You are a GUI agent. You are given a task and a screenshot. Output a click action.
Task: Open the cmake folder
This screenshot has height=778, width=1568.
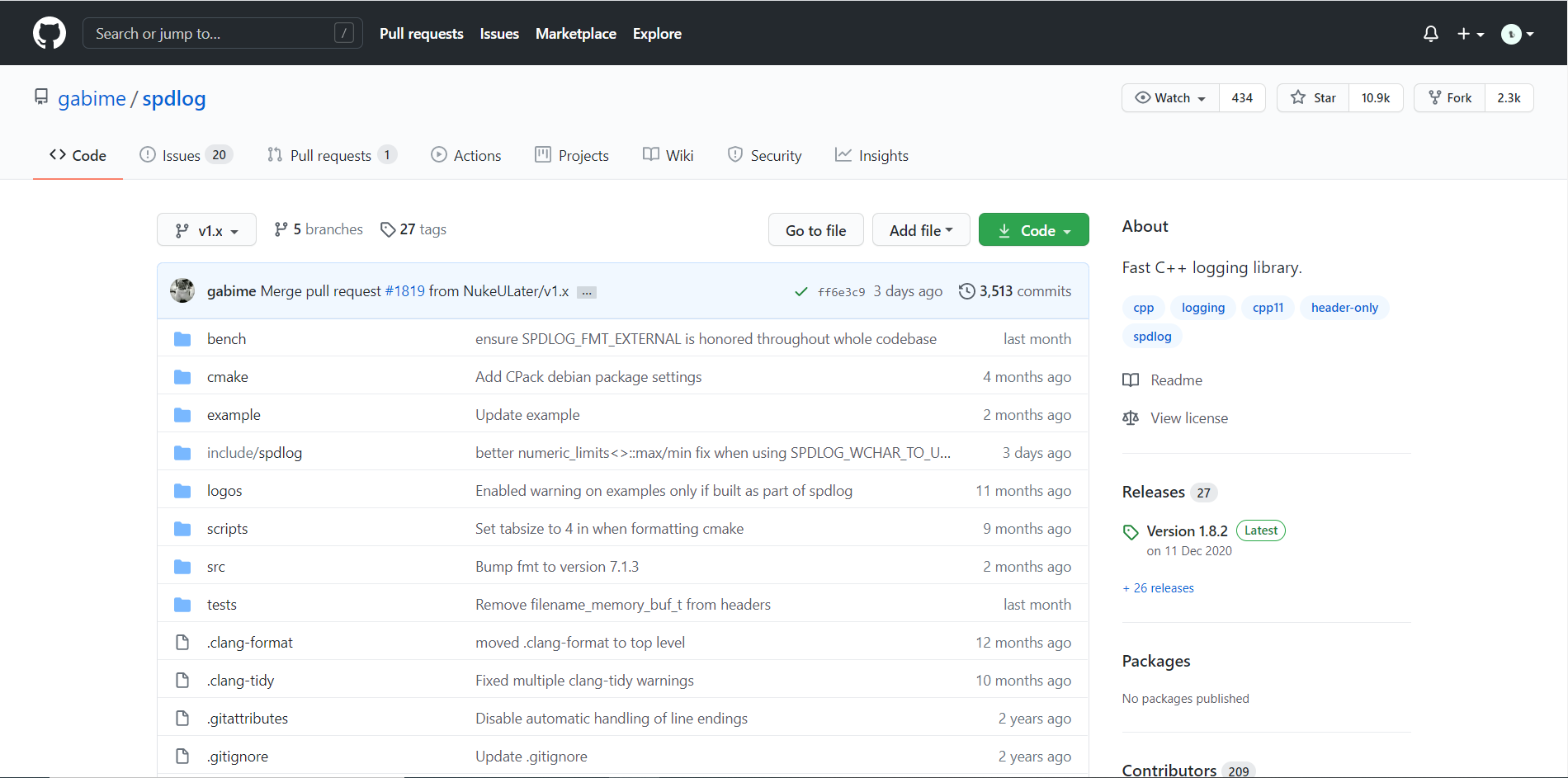[227, 377]
